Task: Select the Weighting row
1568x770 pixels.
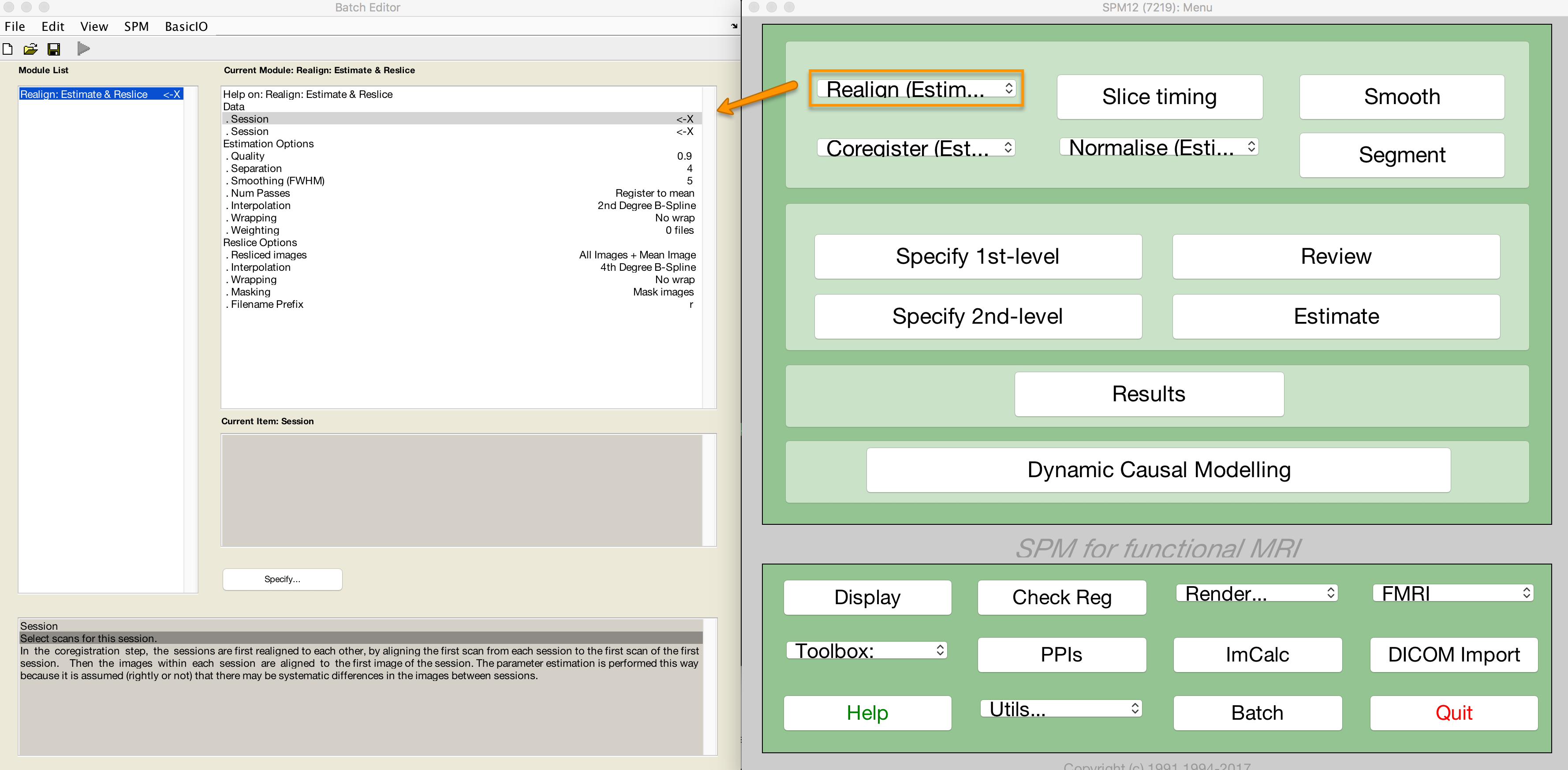Action: pyautogui.click(x=461, y=231)
